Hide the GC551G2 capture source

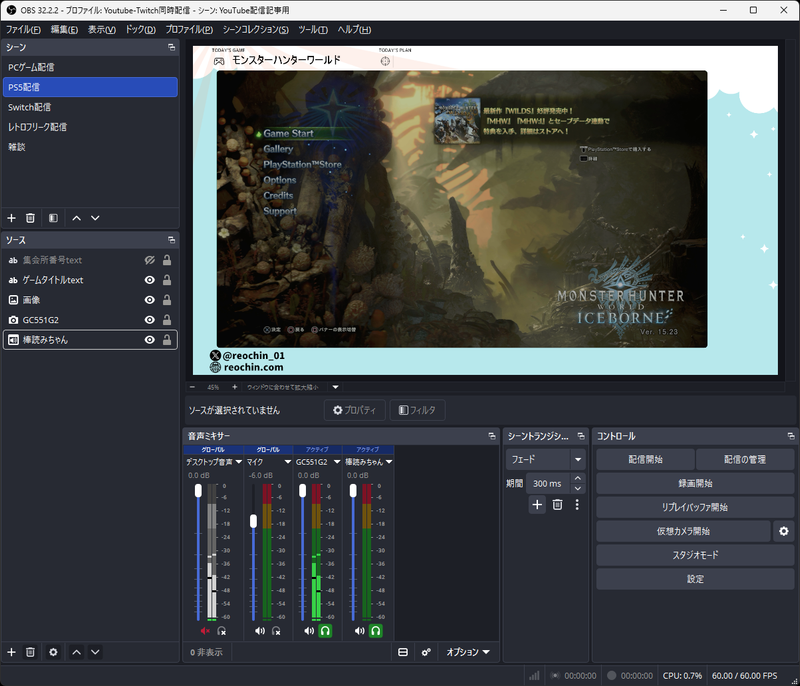pos(149,320)
